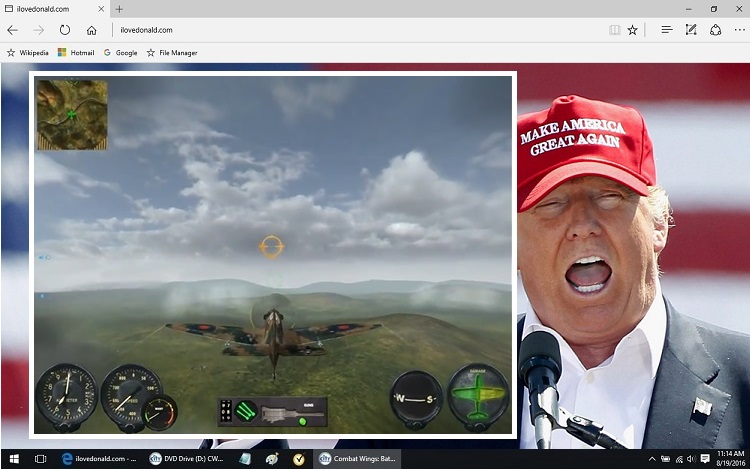750x470 pixels.
Task: Go to the browser home page
Action: pyautogui.click(x=91, y=30)
